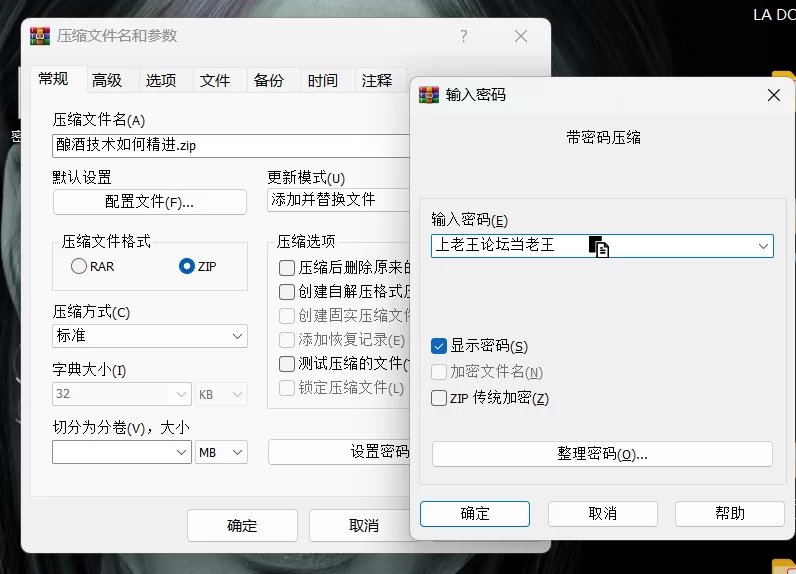Expand the password history dropdown arrow
The width and height of the screenshot is (796, 574).
(x=763, y=246)
